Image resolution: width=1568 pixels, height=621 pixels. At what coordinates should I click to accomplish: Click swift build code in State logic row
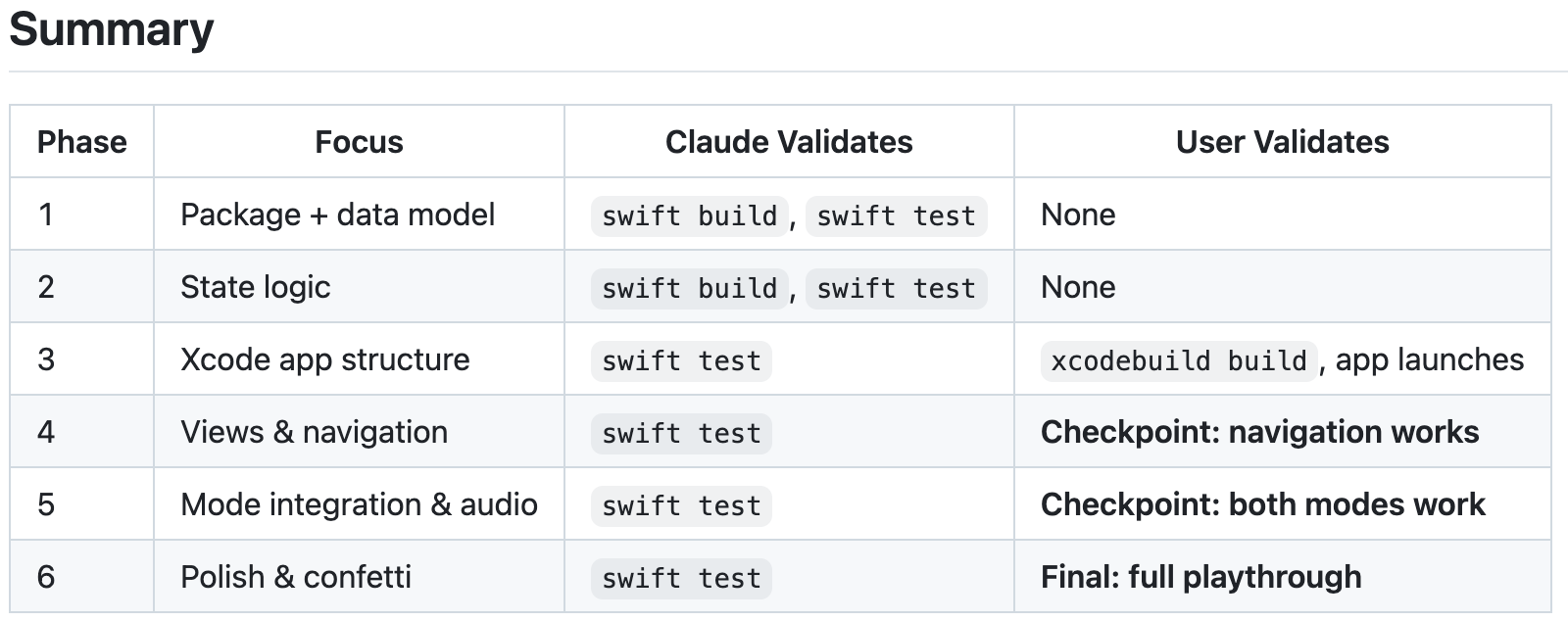[689, 288]
